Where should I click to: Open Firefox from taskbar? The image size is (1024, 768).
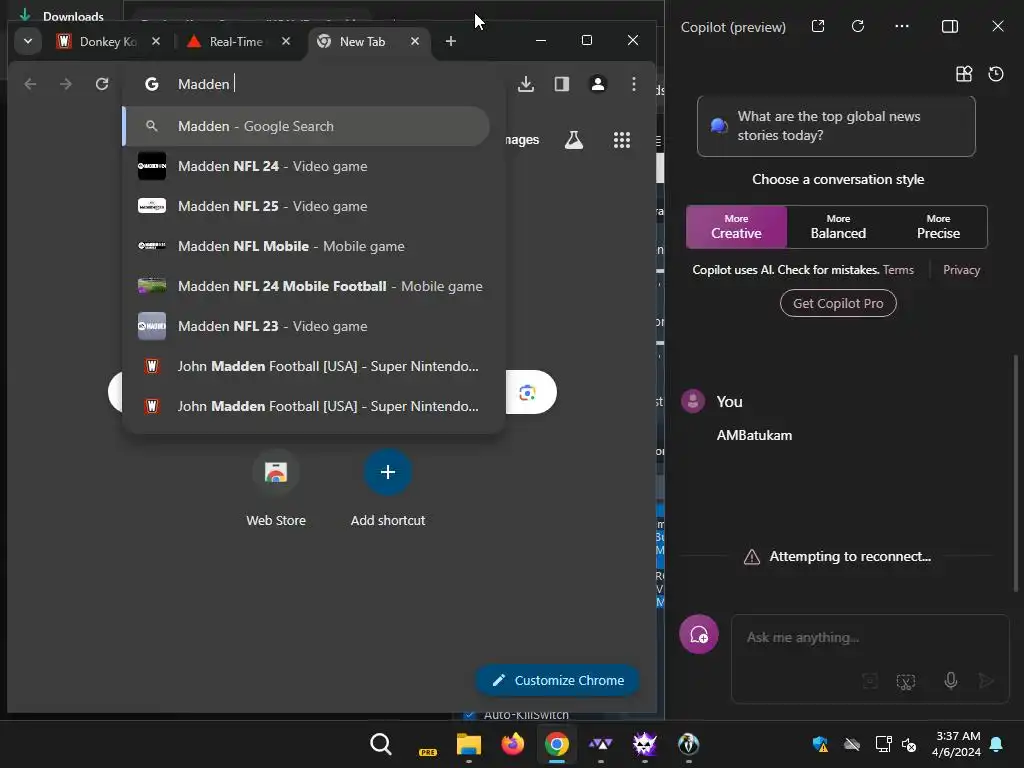(x=513, y=744)
